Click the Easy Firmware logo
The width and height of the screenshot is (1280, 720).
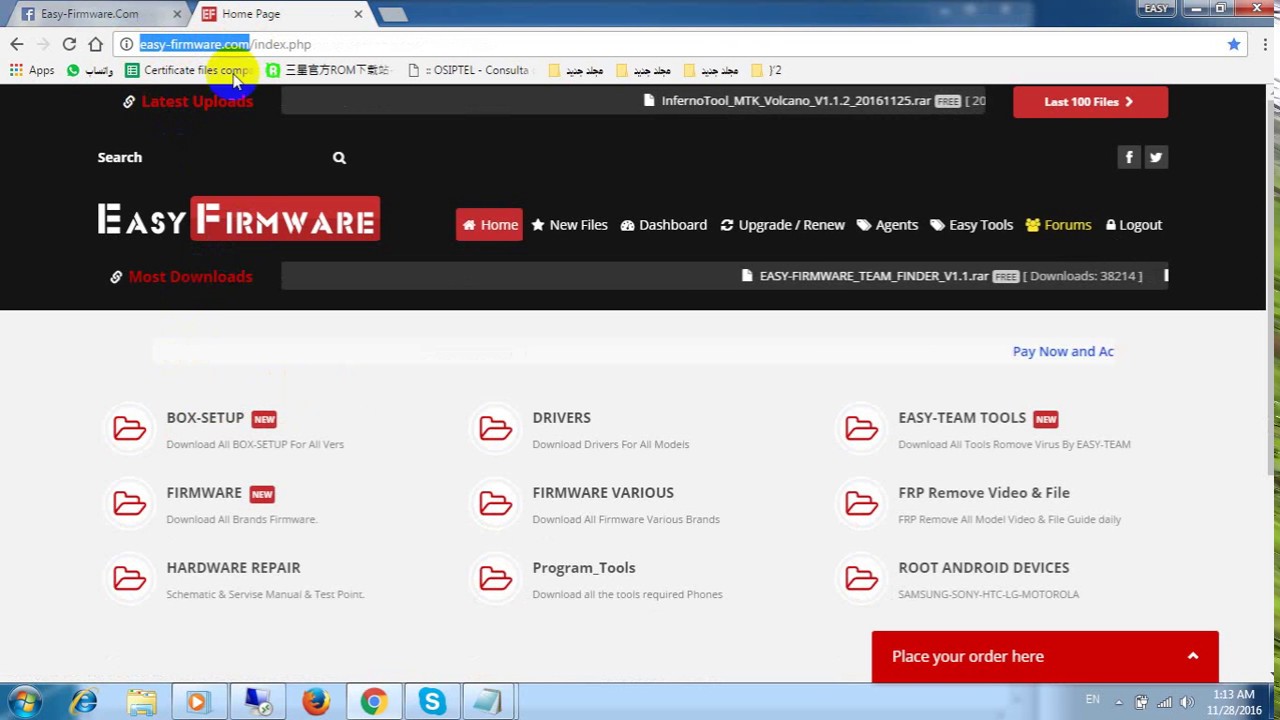[238, 219]
